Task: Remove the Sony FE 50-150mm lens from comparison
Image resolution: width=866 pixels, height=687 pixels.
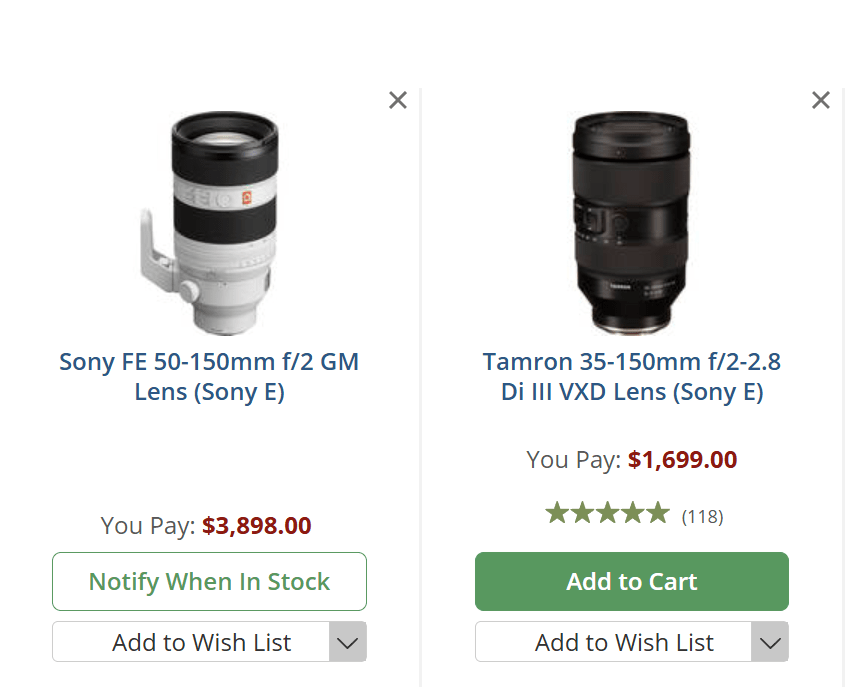Action: pos(398,100)
